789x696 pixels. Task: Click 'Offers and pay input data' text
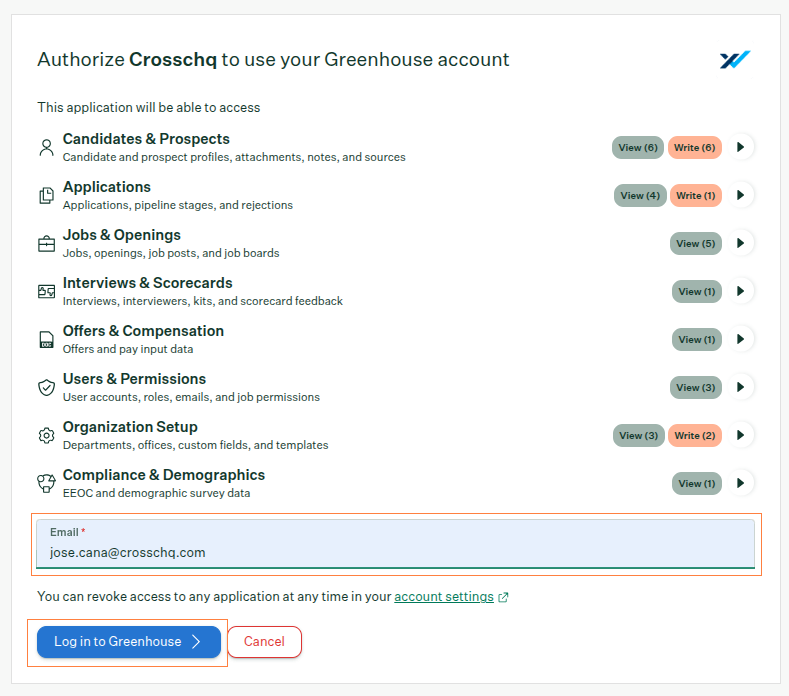click(128, 349)
